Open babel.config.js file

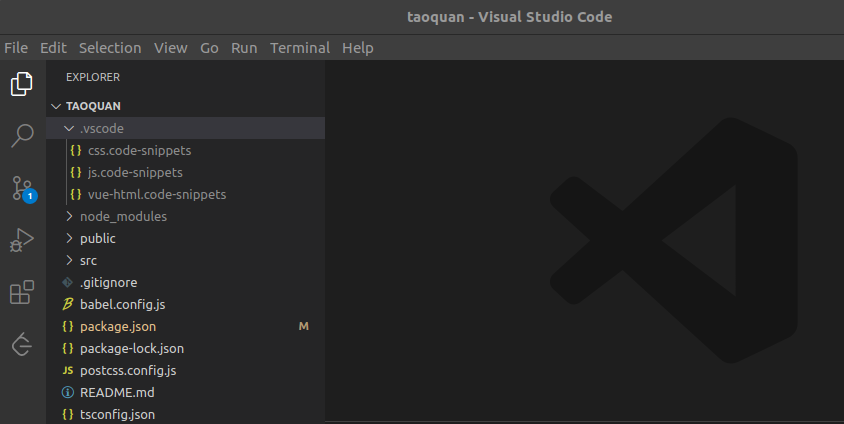point(120,304)
